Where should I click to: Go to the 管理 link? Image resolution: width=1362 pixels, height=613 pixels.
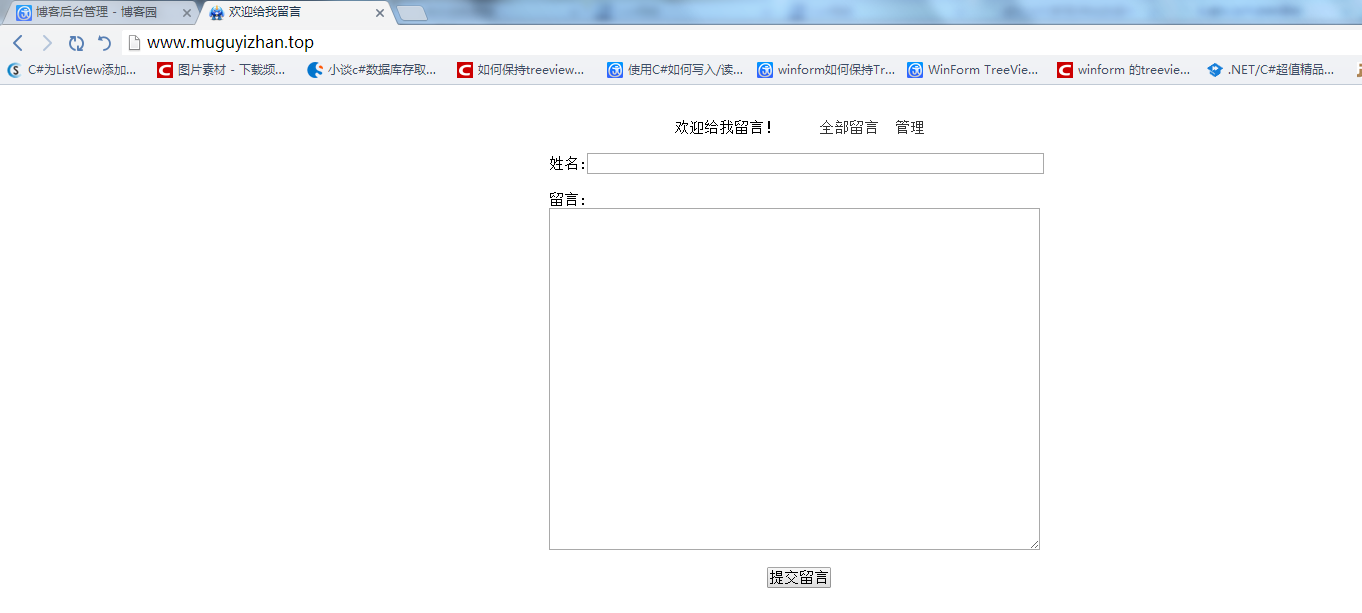coord(909,128)
